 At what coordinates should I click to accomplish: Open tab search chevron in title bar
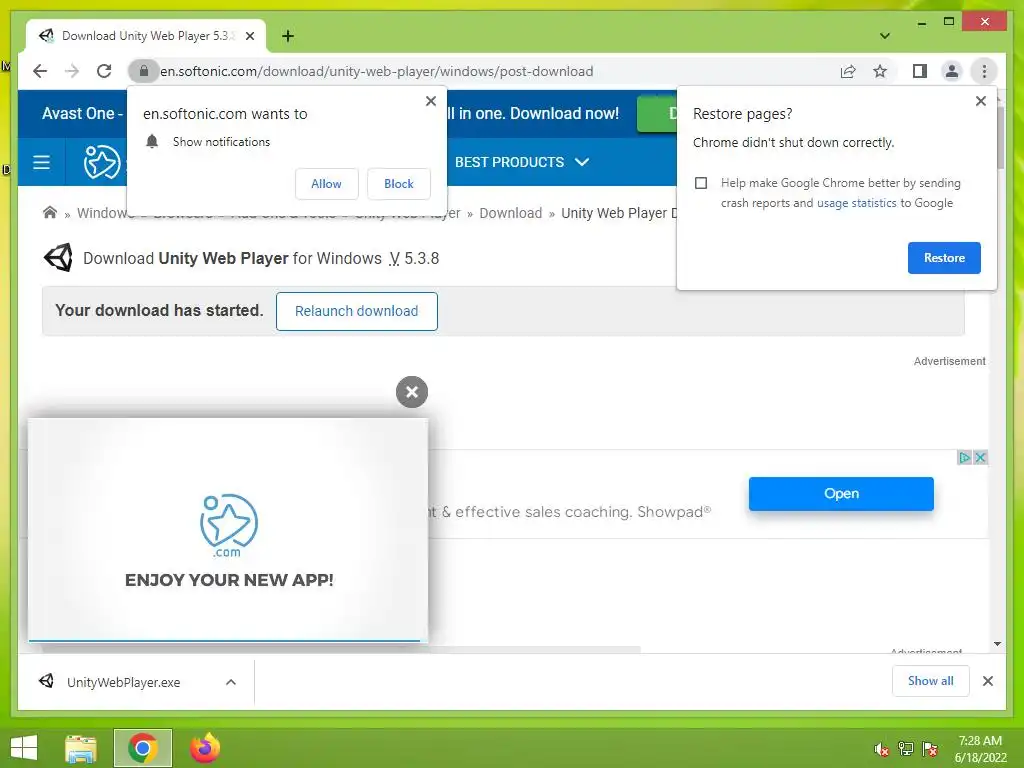[884, 36]
